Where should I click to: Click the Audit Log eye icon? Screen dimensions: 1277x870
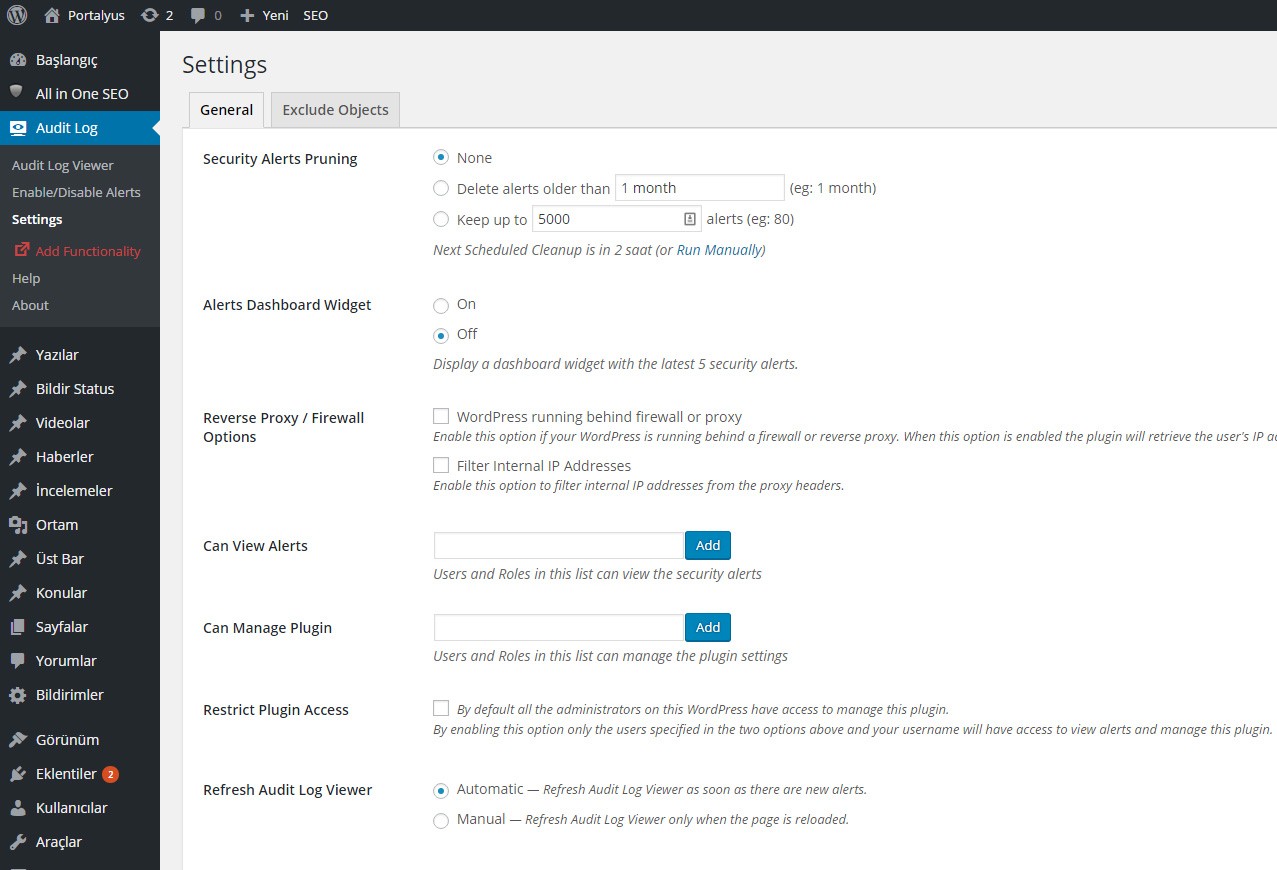(x=17, y=128)
